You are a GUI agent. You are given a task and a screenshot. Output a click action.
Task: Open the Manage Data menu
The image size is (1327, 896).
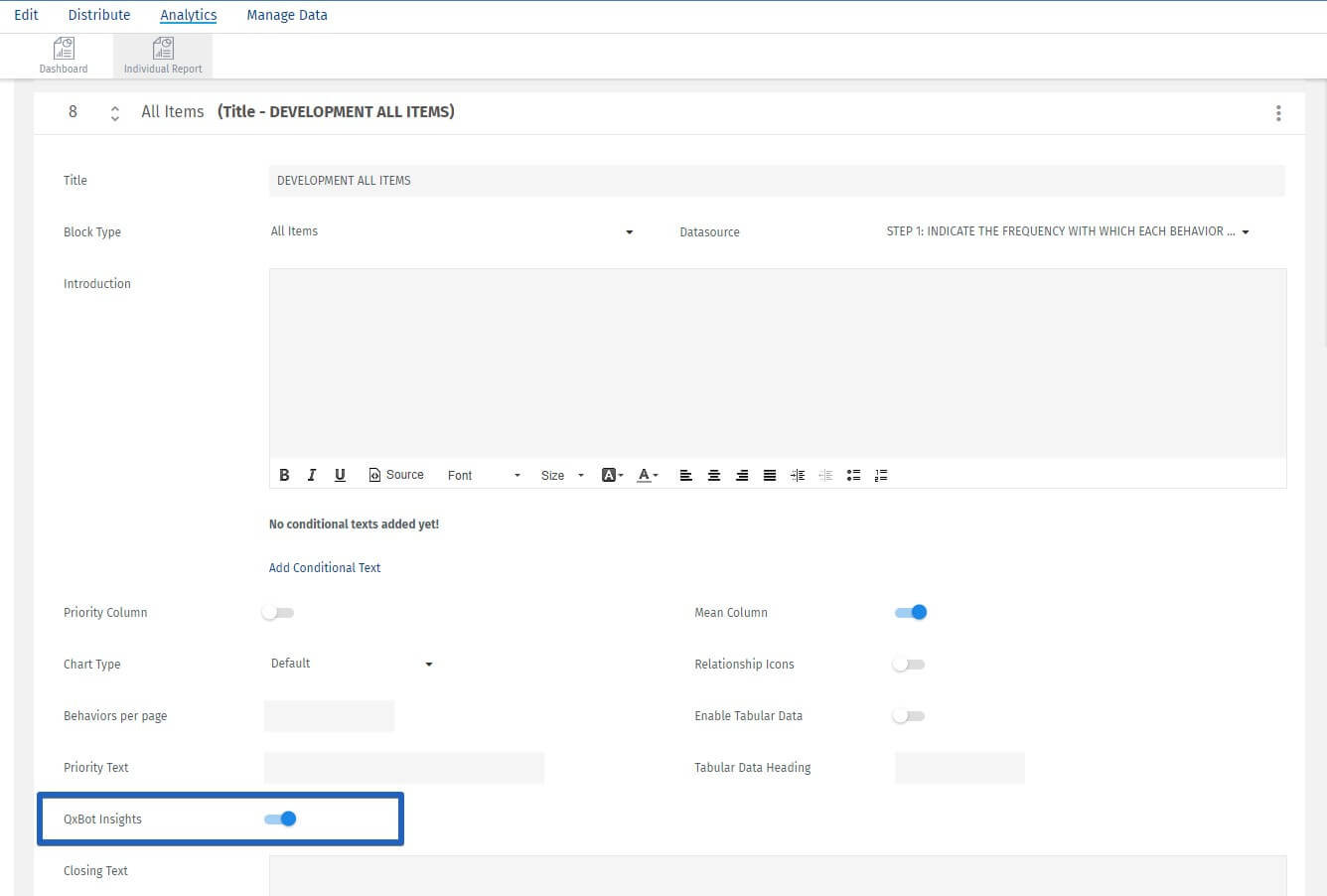tap(287, 14)
